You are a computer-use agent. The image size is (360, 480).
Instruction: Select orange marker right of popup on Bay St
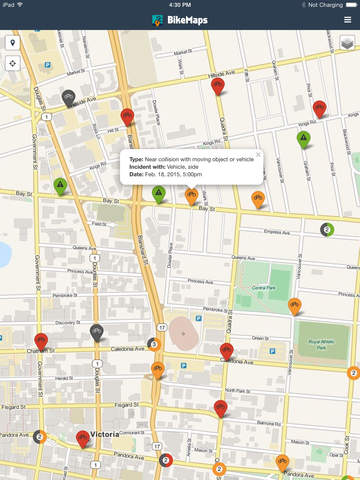(x=258, y=199)
